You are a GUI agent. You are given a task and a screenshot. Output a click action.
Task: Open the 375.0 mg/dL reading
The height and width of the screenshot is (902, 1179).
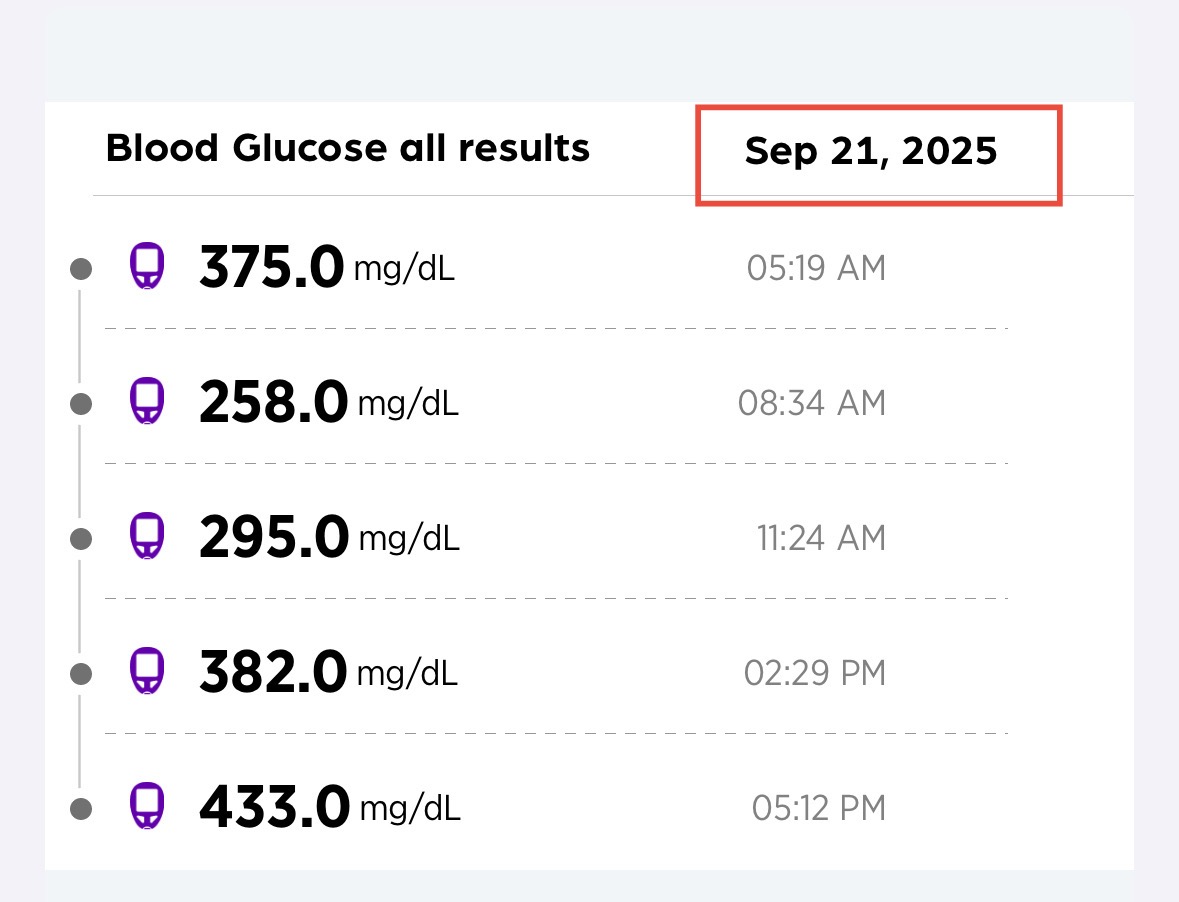coord(326,268)
